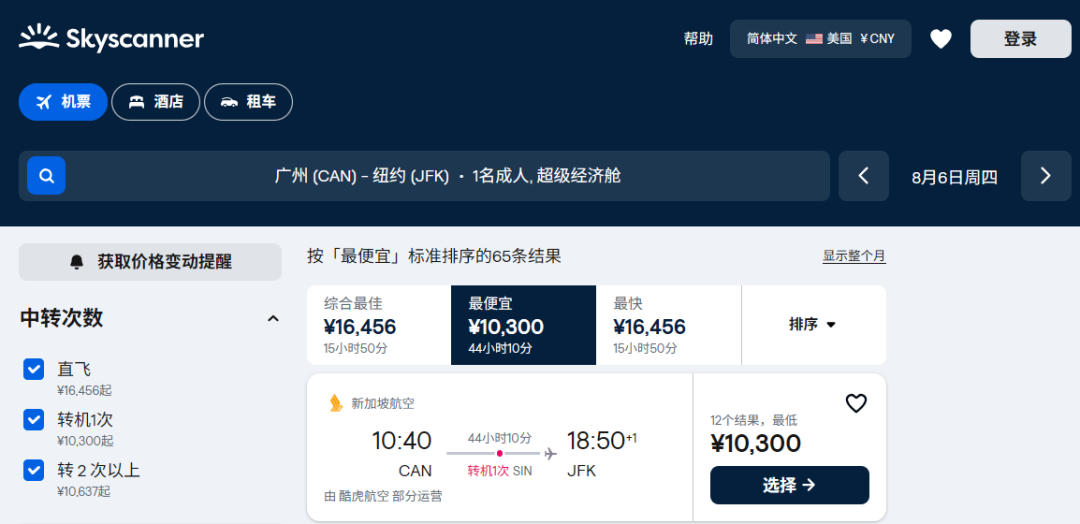1080x524 pixels.
Task: Click the Skyscanner logo
Action: (111, 39)
